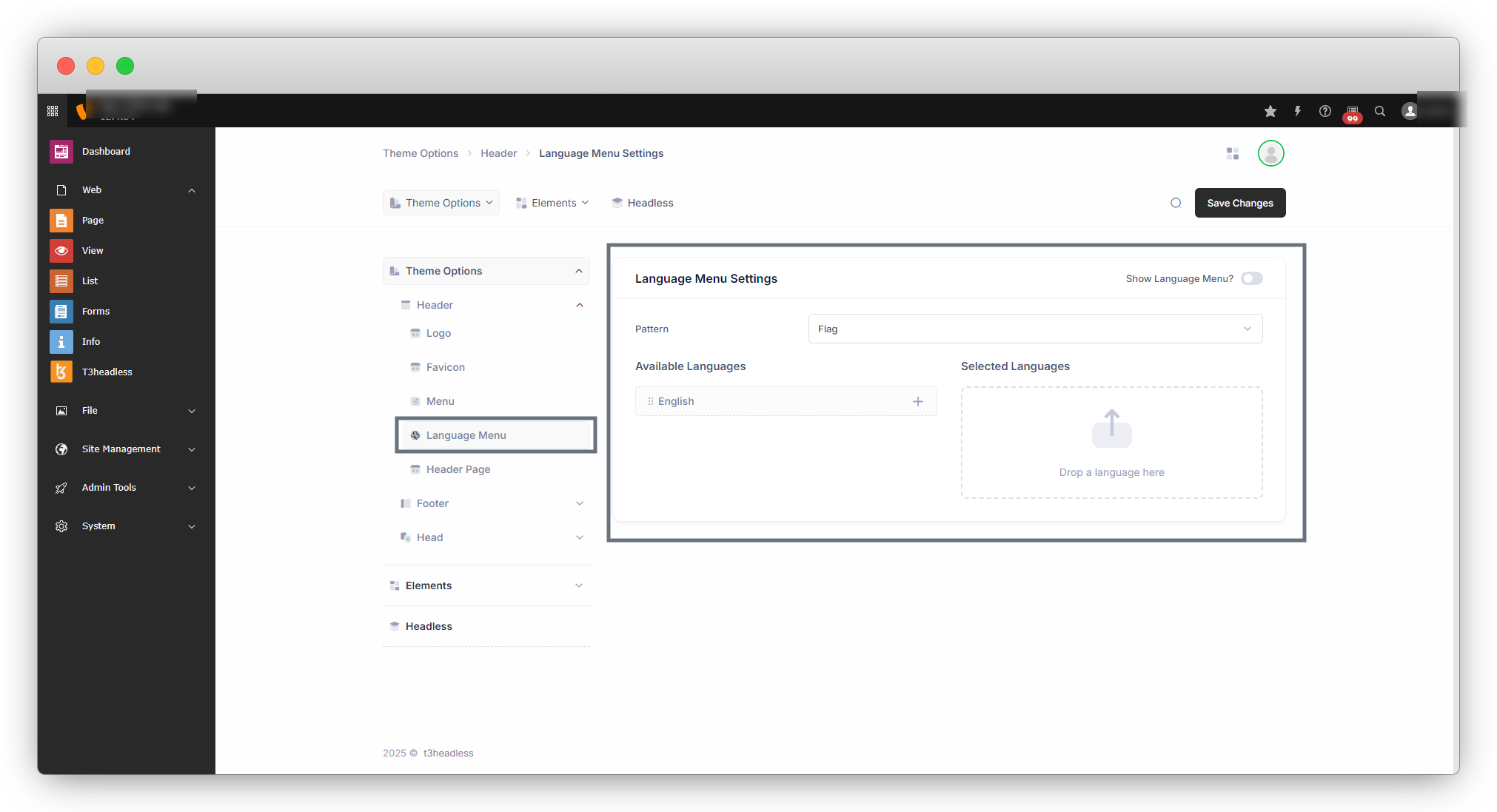This screenshot has height=812, width=1497.
Task: Click the plus icon to add English
Action: 918,401
